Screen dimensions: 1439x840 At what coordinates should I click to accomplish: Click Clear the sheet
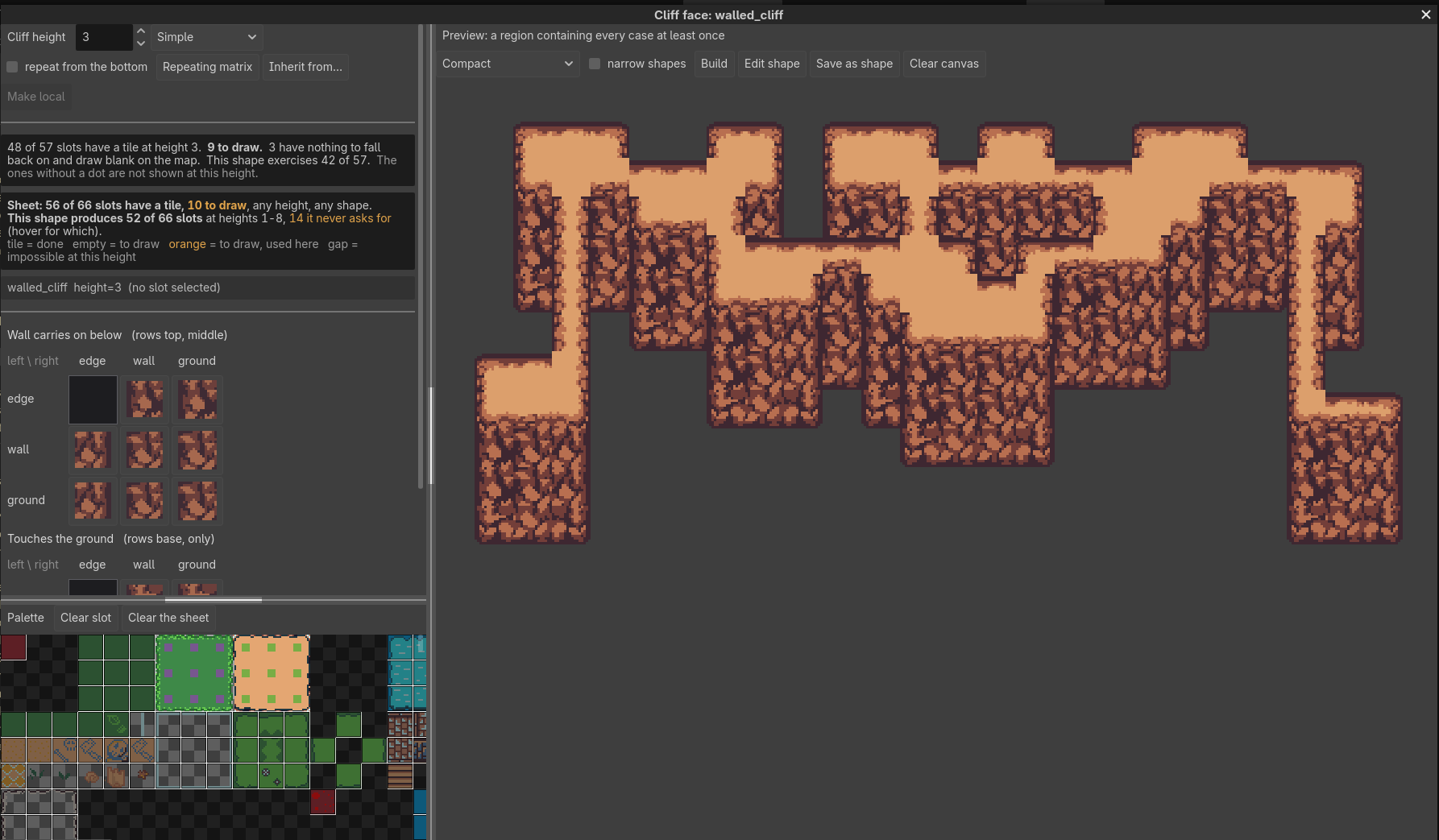pos(168,618)
